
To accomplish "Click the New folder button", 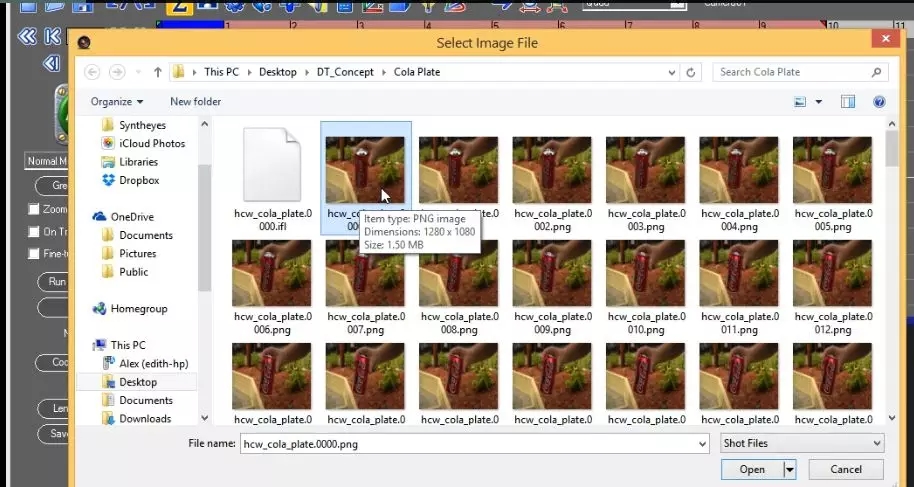I will [x=195, y=102].
